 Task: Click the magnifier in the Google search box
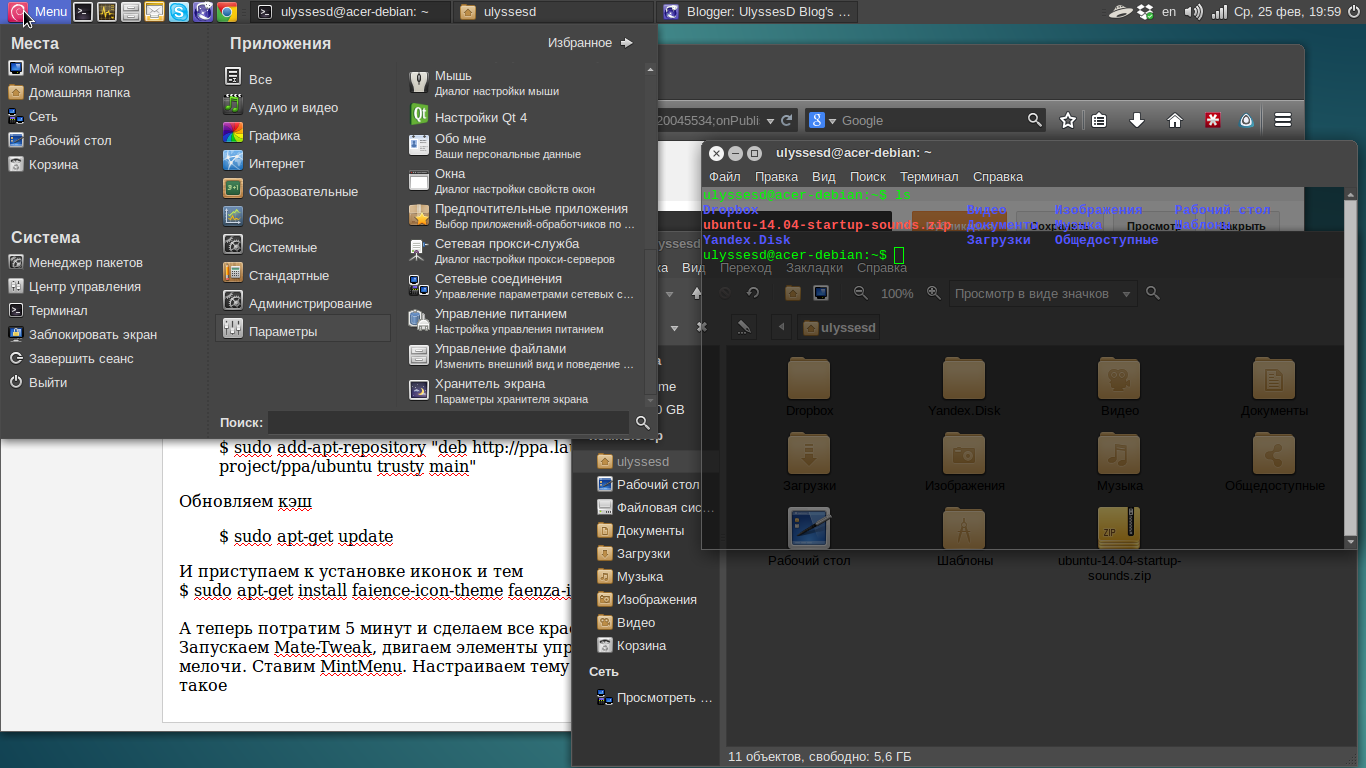tap(1035, 120)
